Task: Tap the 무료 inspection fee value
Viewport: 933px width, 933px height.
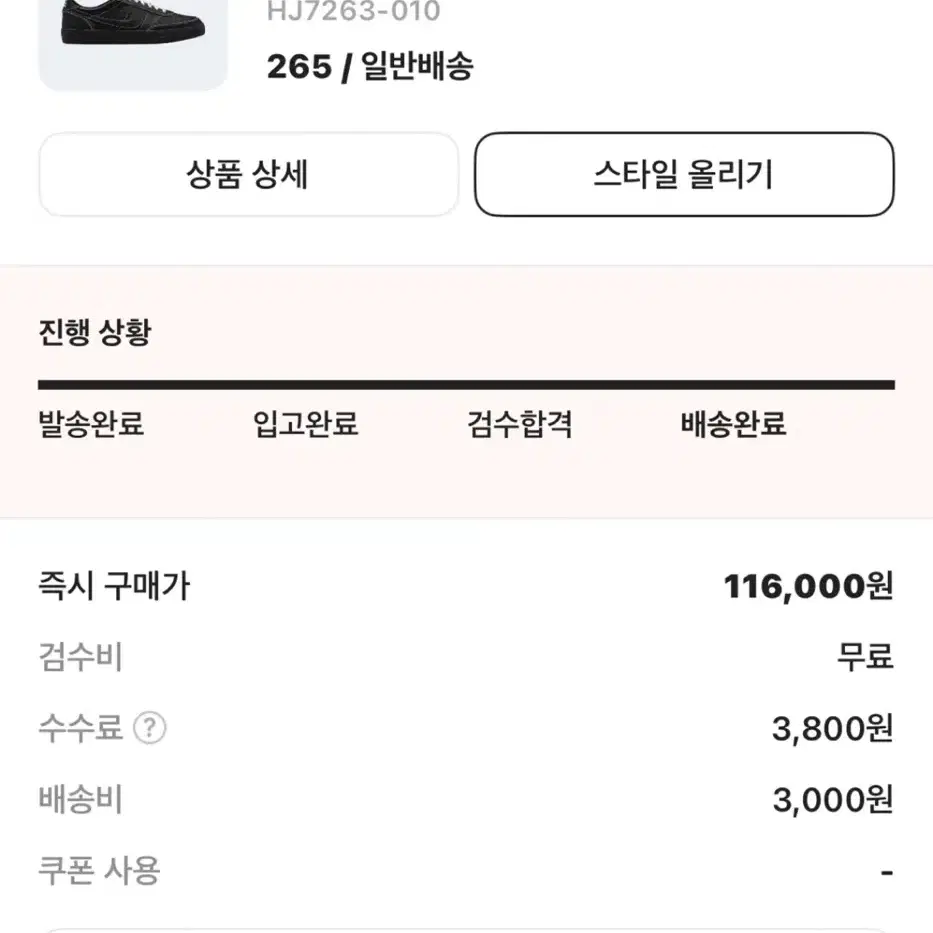Action: pyautogui.click(x=866, y=658)
